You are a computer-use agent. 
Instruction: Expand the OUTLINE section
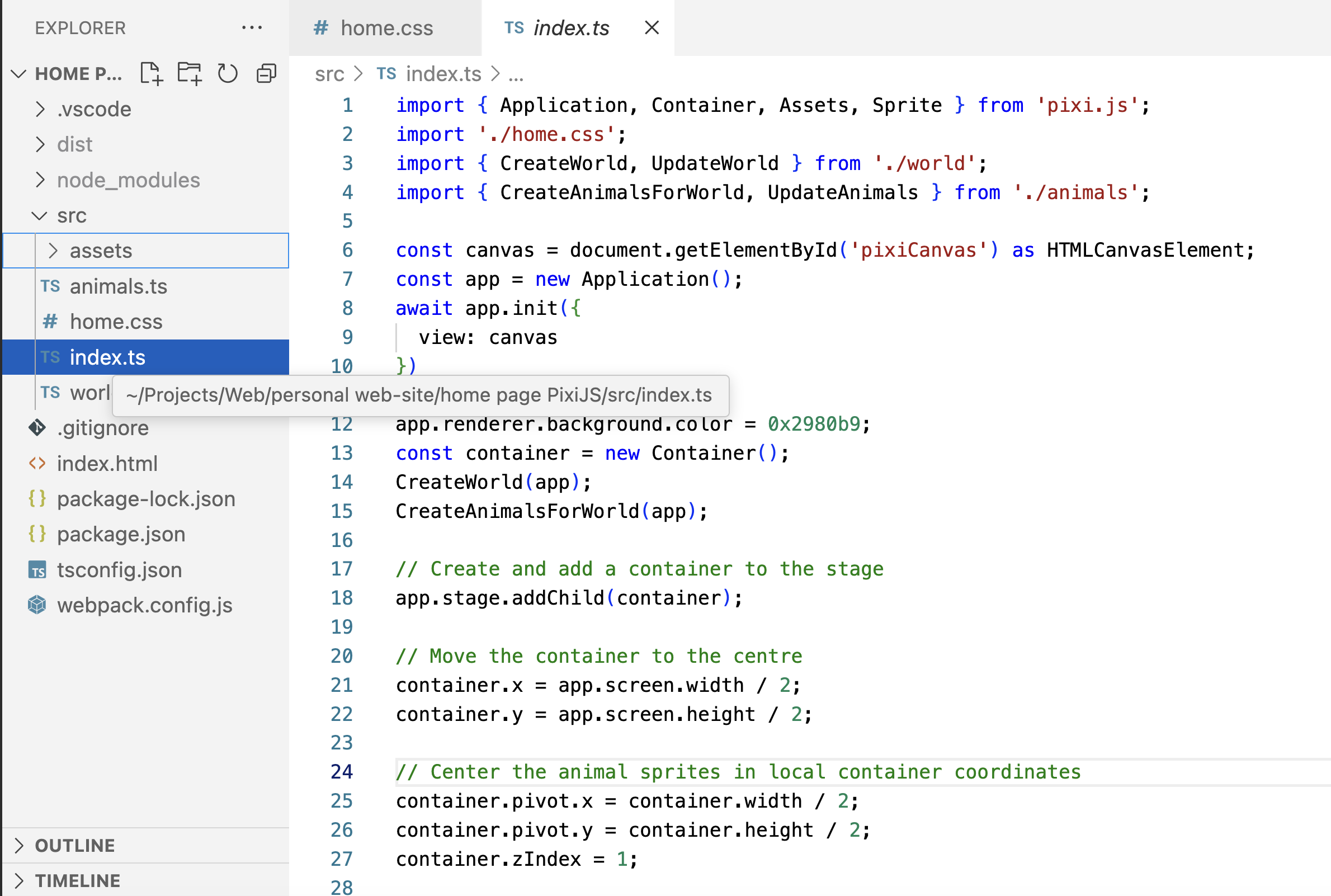[74, 845]
